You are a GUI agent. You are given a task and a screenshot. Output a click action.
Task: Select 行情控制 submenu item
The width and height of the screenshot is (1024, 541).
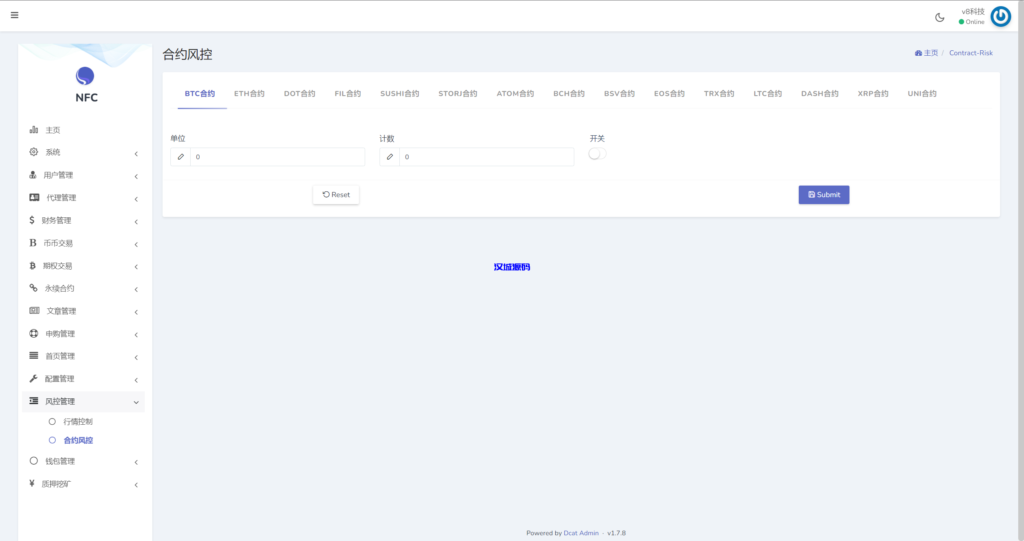coord(78,422)
